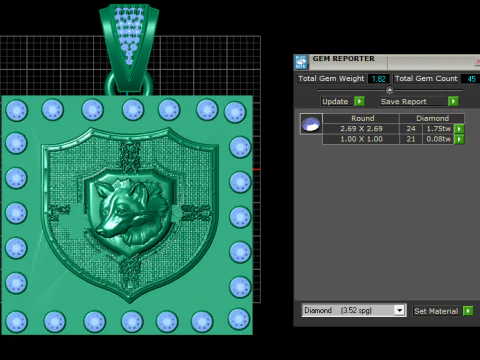Click the Set Material button
480x360 pixels.
pos(436,311)
